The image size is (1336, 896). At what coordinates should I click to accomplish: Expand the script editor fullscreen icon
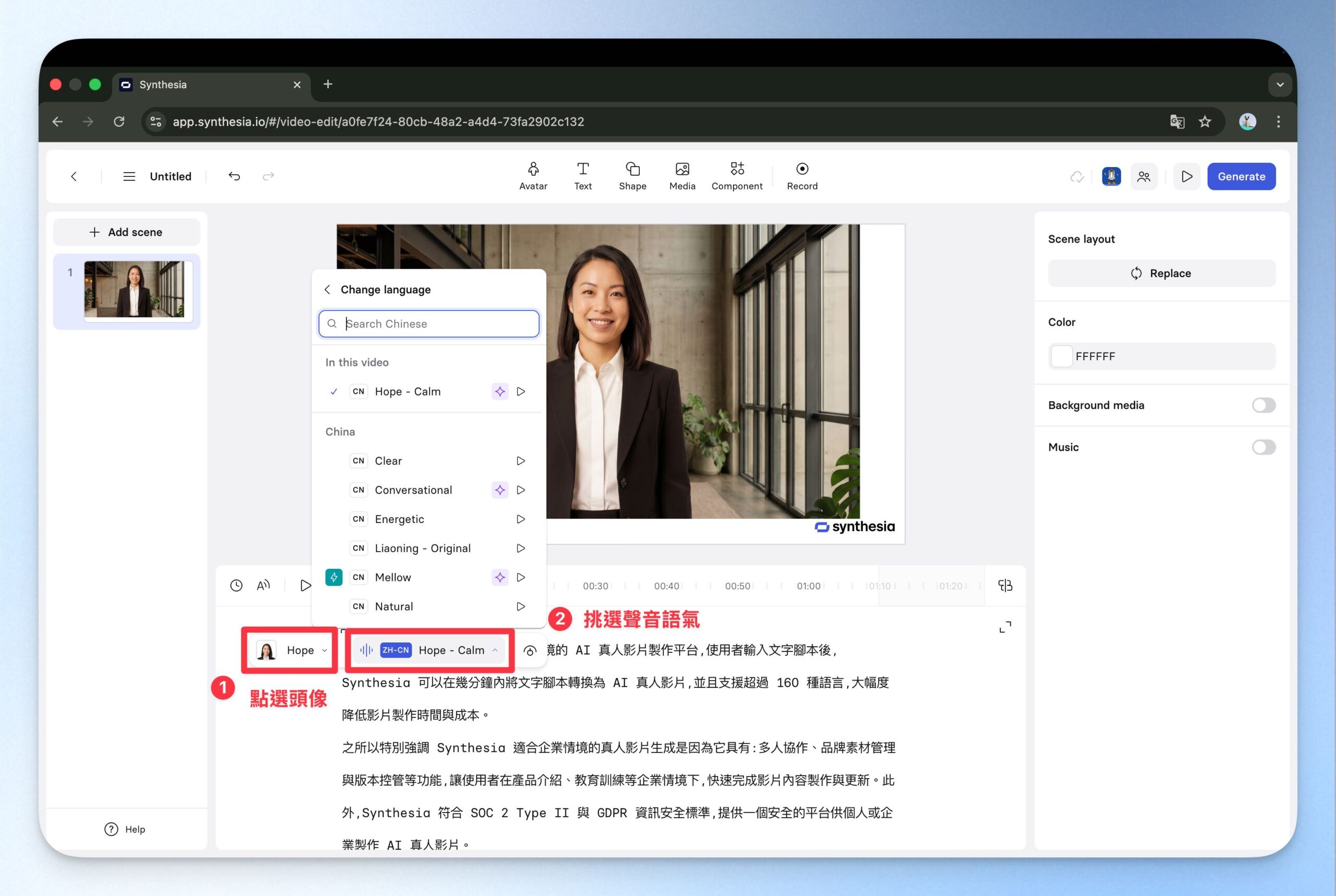pos(1005,627)
